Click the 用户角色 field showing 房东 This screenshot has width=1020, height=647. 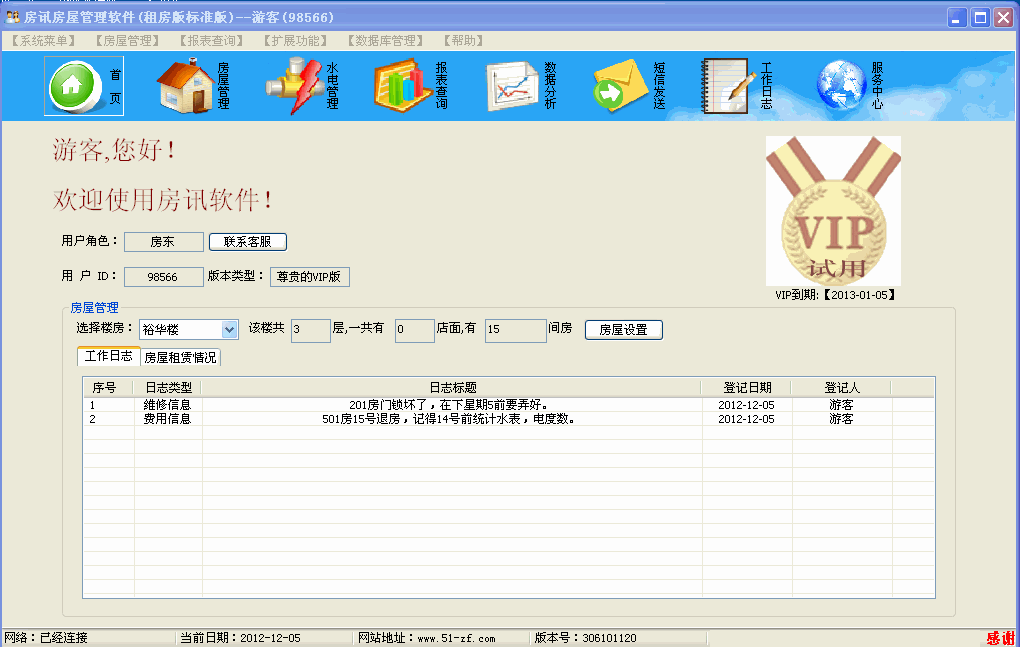pyautogui.click(x=164, y=242)
